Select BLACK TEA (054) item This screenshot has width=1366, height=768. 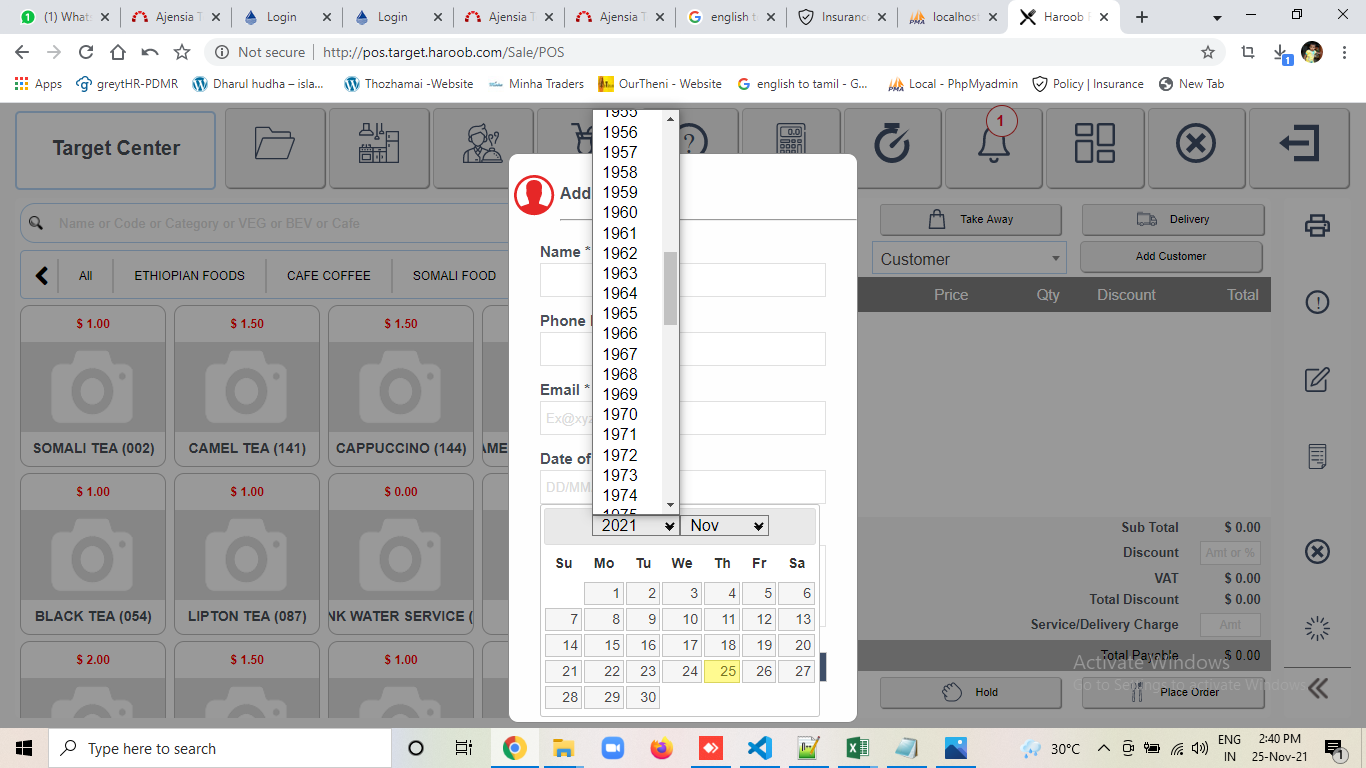tap(93, 553)
